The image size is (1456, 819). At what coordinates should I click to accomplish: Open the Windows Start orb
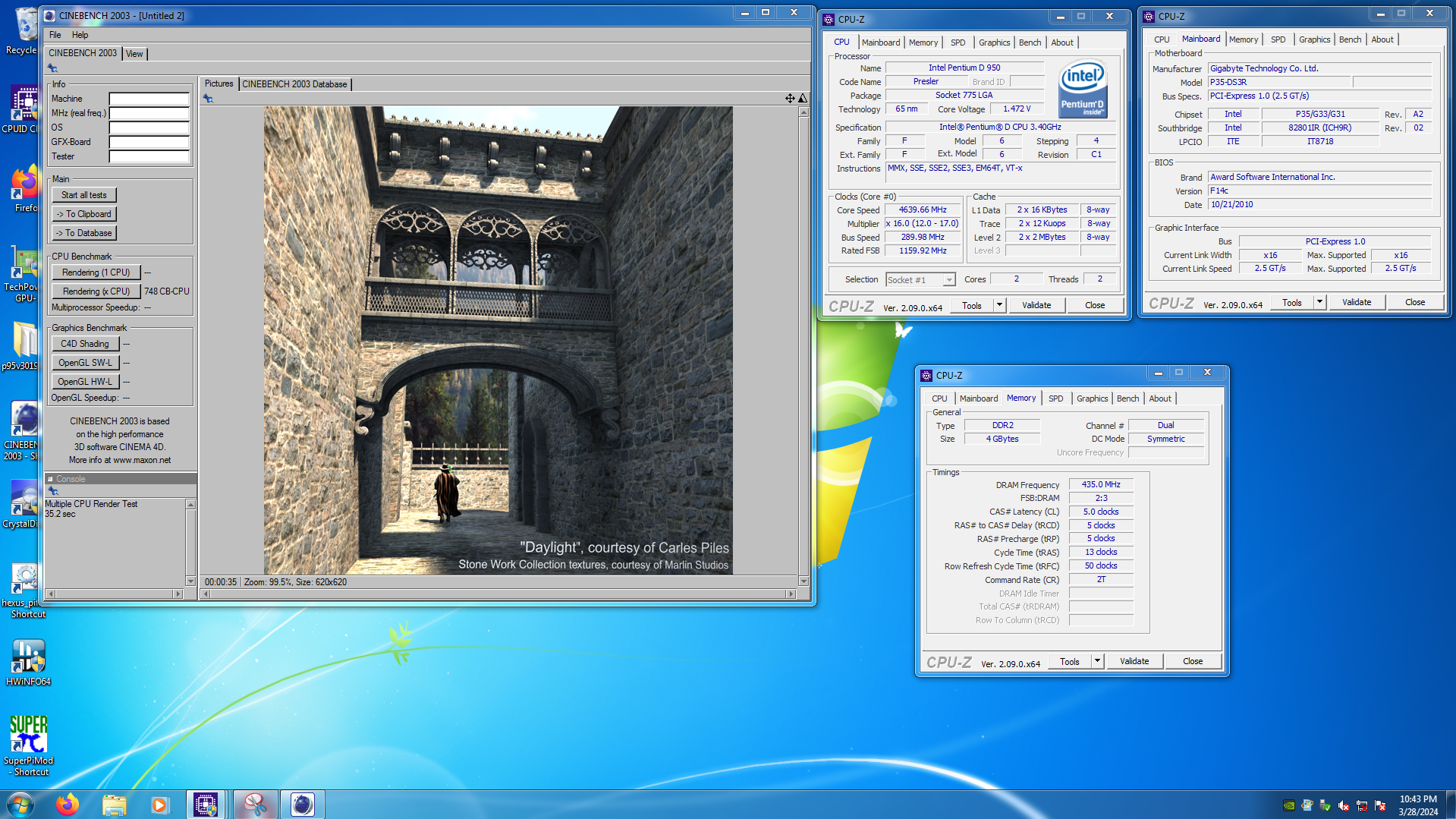(20, 805)
